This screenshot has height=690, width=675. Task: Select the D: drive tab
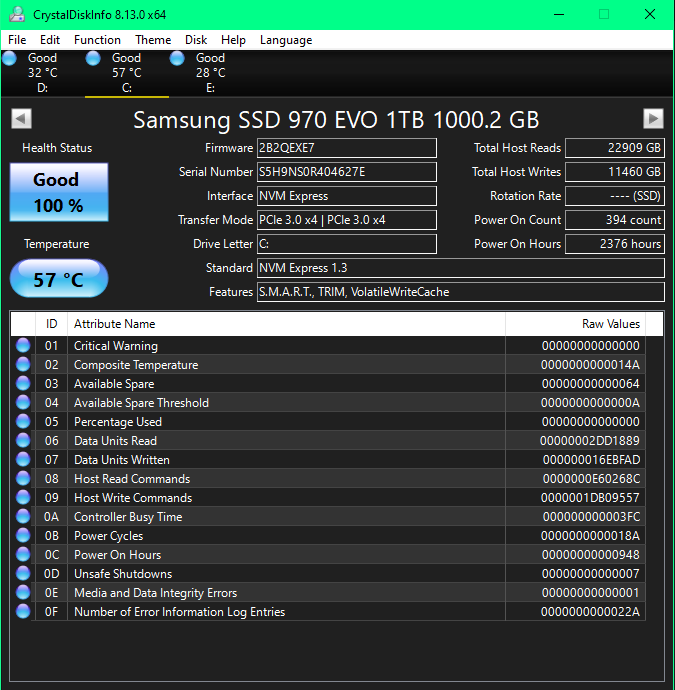coord(42,73)
